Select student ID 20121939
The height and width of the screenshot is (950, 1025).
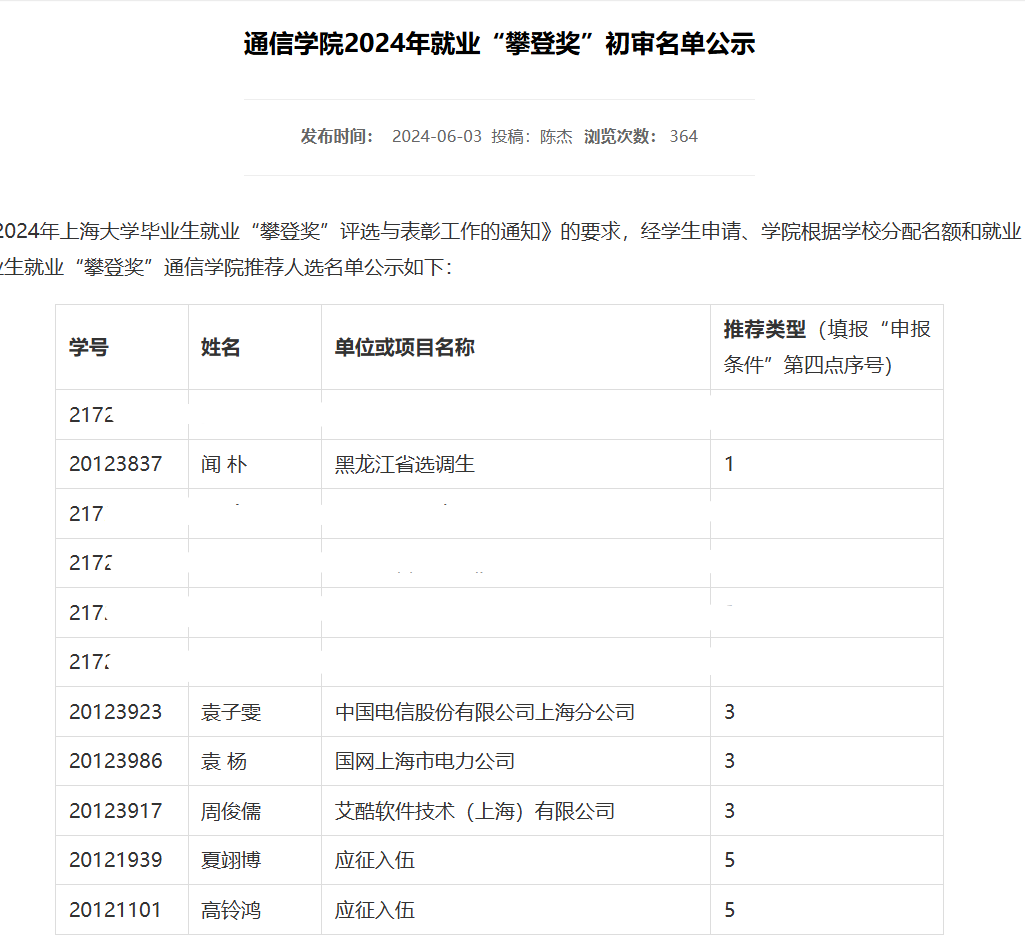116,860
